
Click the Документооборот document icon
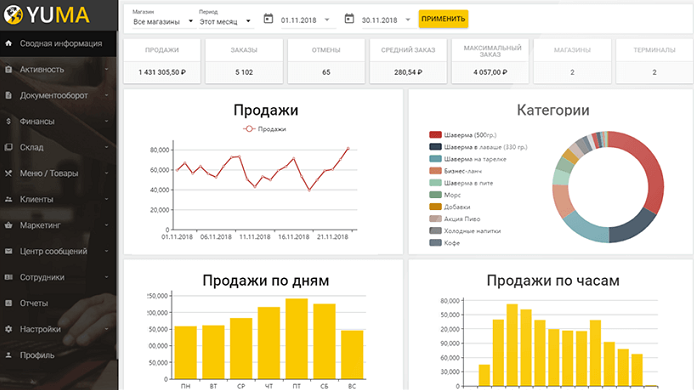pyautogui.click(x=8, y=95)
